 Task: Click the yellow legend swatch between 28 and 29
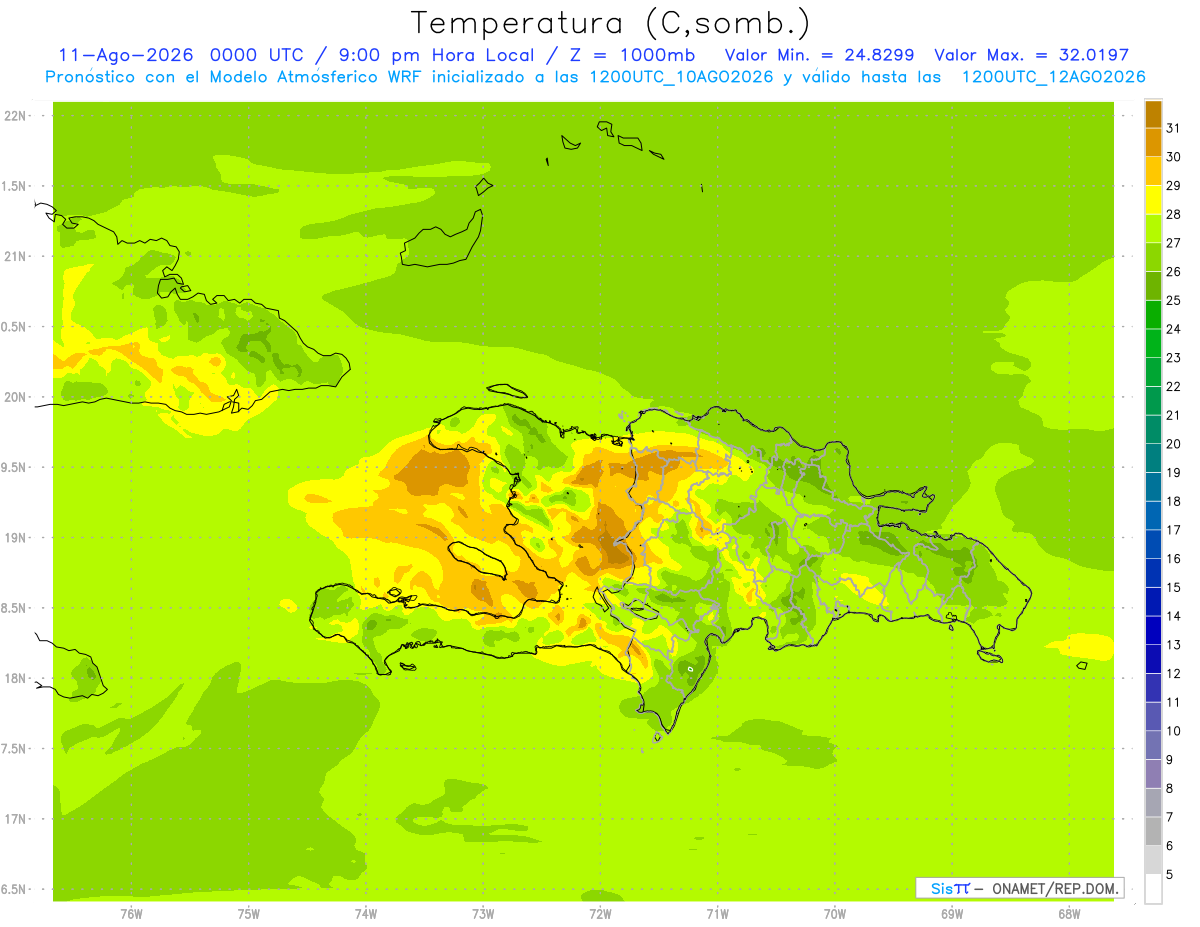(x=1153, y=200)
